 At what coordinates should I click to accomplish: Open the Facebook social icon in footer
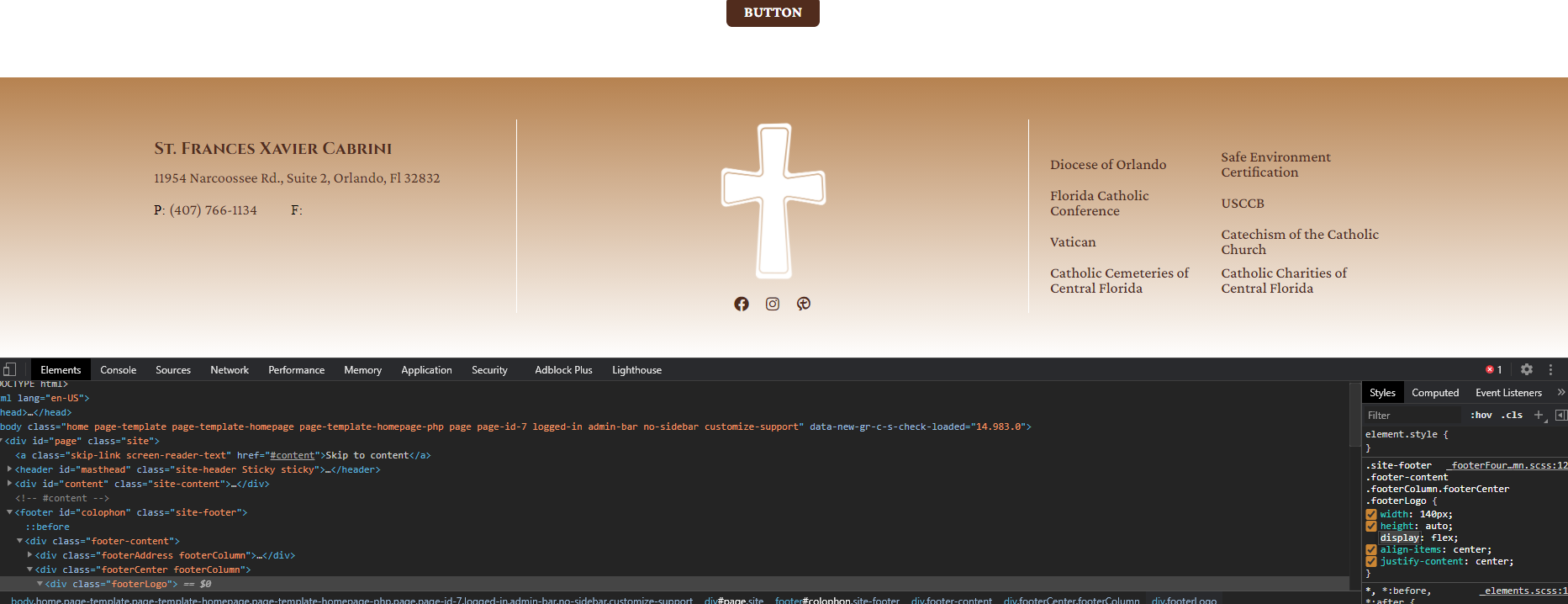click(741, 304)
